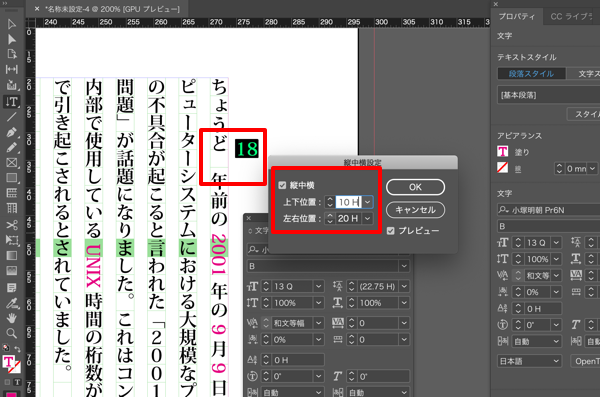
Task: Click the 小塚明朝 Pr6N font field
Action: pyautogui.click(x=549, y=210)
